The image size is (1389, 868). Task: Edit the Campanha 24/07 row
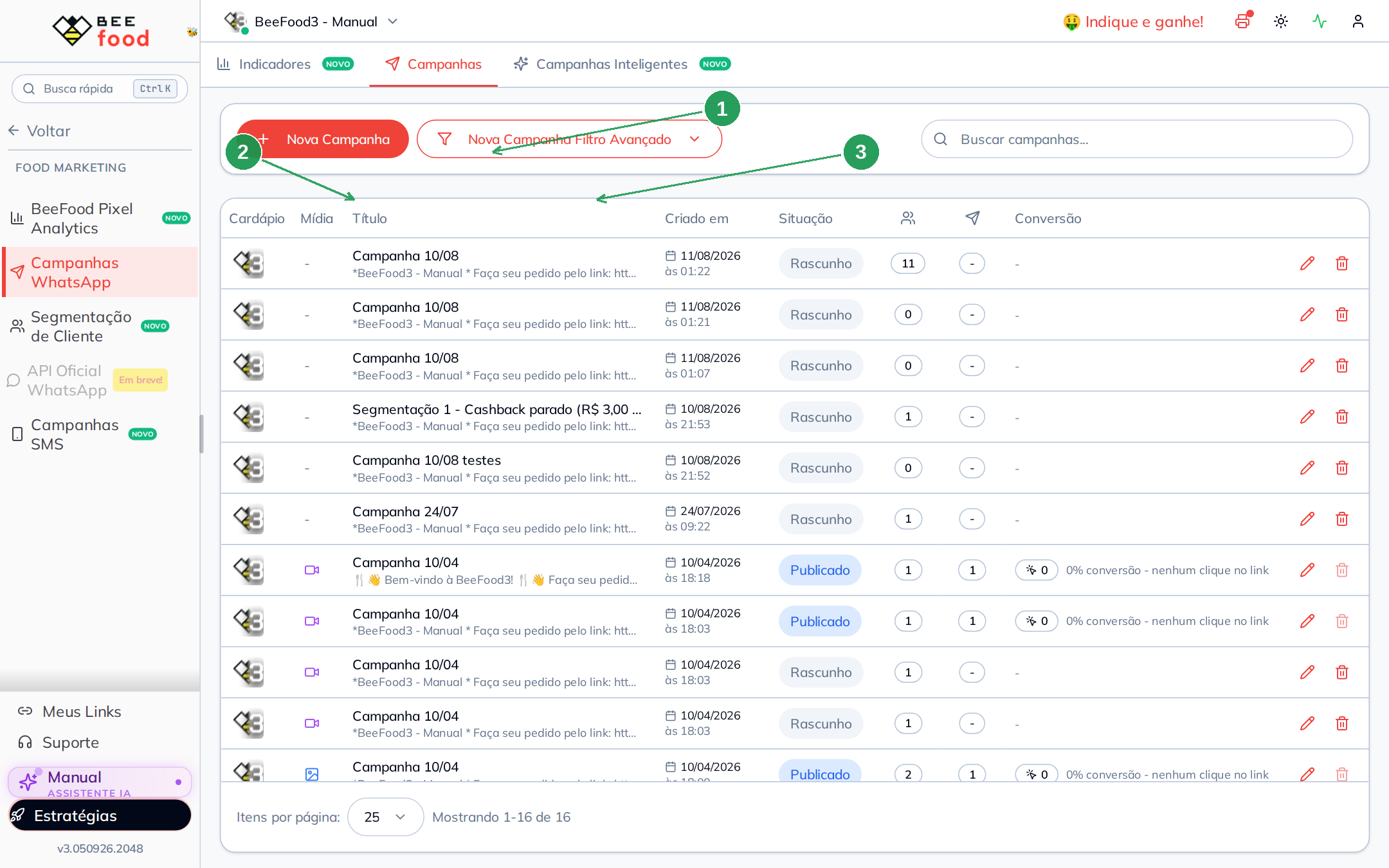(x=1307, y=519)
